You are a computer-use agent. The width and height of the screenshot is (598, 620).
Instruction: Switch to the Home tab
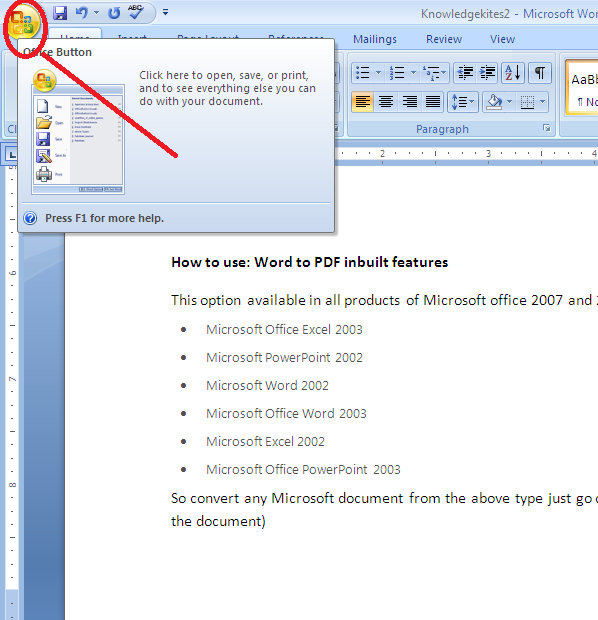coord(74,35)
